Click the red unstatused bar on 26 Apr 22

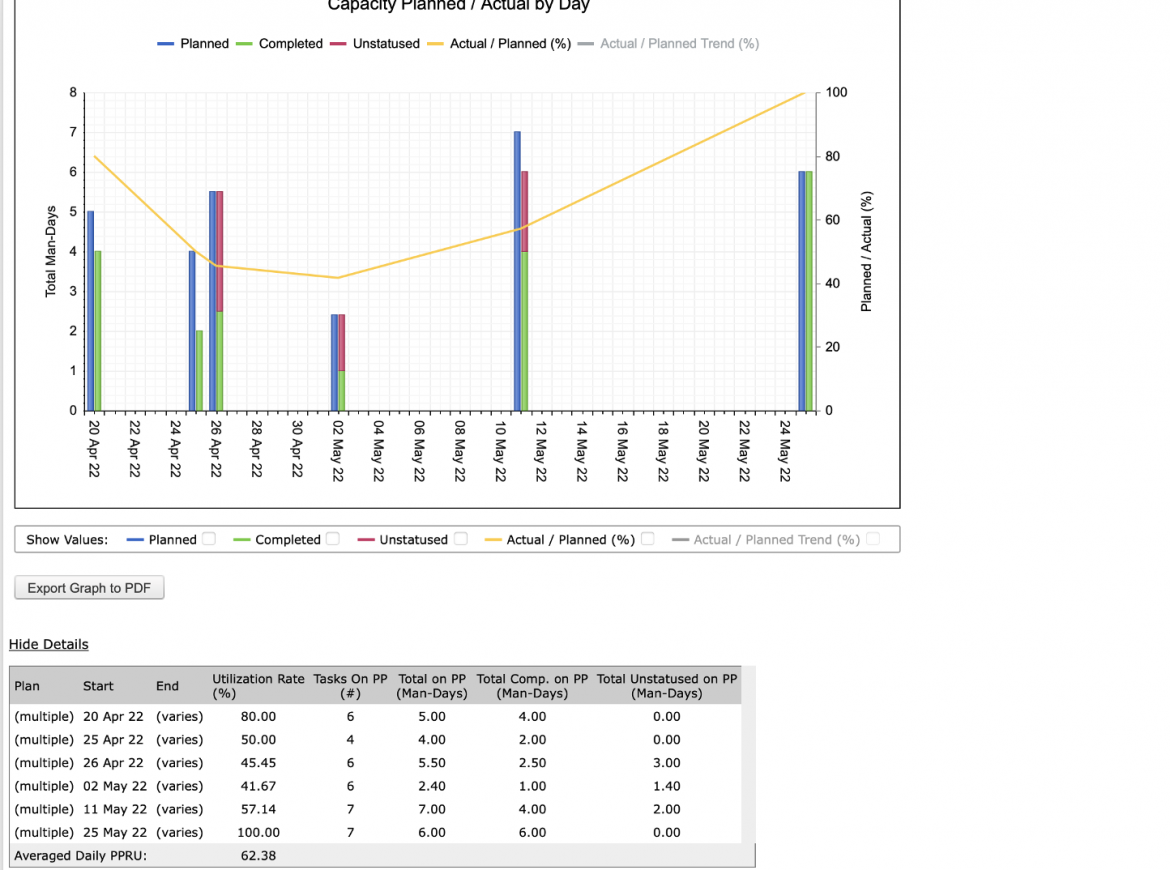click(x=219, y=252)
